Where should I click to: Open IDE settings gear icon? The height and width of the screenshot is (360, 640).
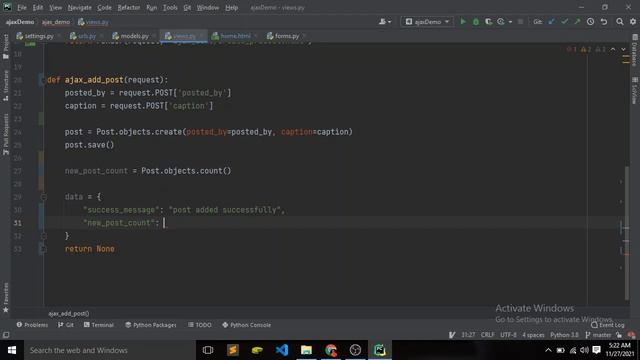[x=633, y=22]
